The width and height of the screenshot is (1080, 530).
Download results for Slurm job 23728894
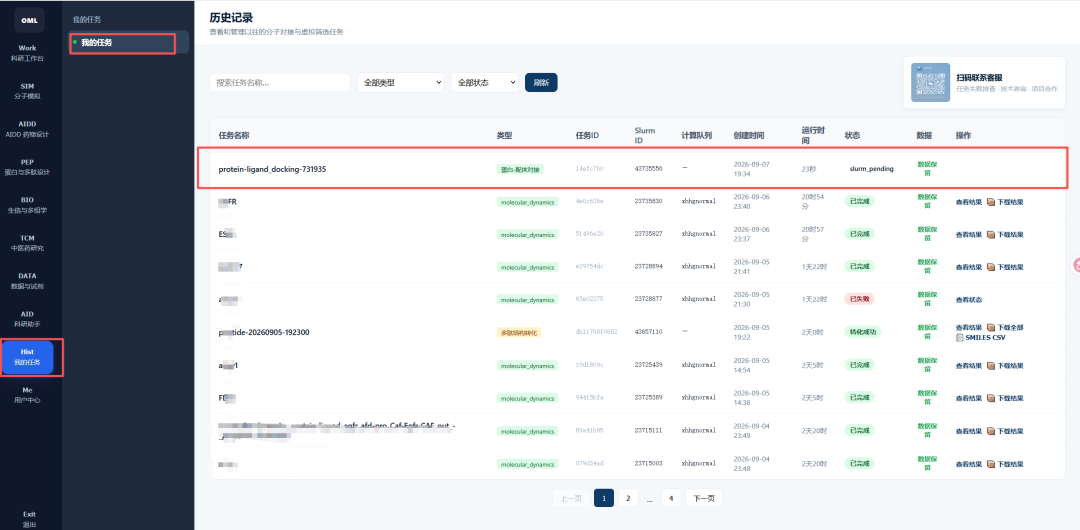(1005, 267)
